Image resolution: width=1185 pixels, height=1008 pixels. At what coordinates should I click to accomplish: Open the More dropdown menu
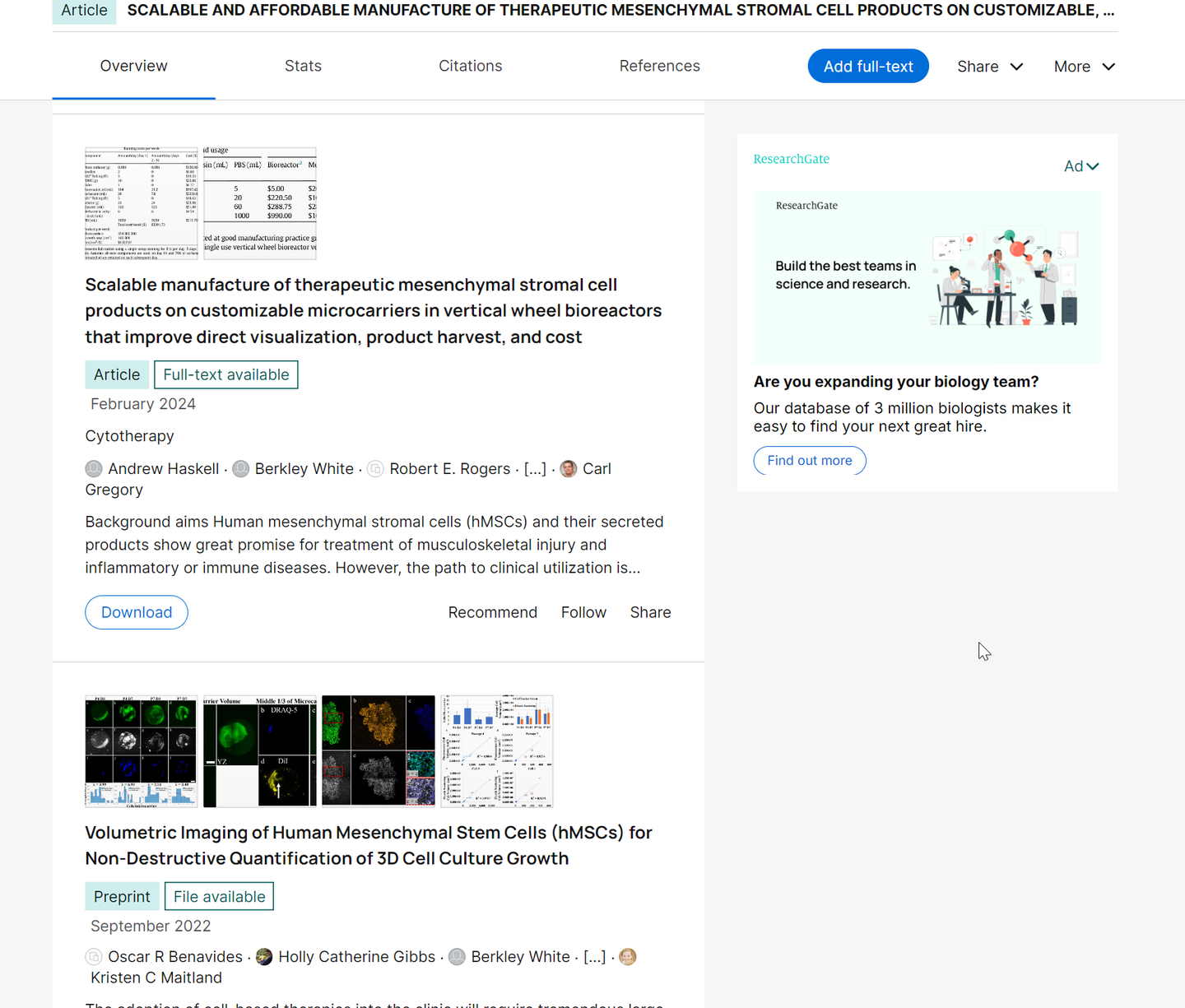click(x=1084, y=66)
